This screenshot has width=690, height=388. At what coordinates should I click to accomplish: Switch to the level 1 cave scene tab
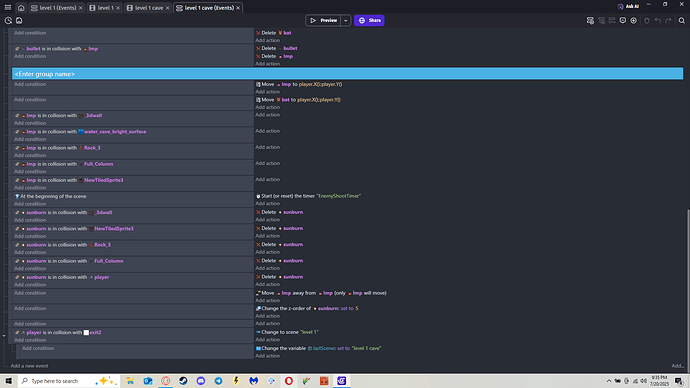point(149,7)
